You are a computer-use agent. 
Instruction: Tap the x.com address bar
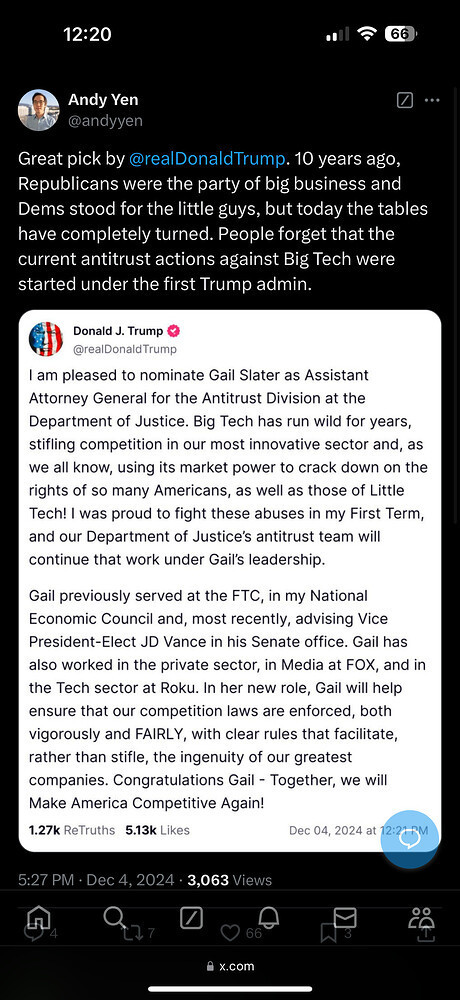[230, 966]
